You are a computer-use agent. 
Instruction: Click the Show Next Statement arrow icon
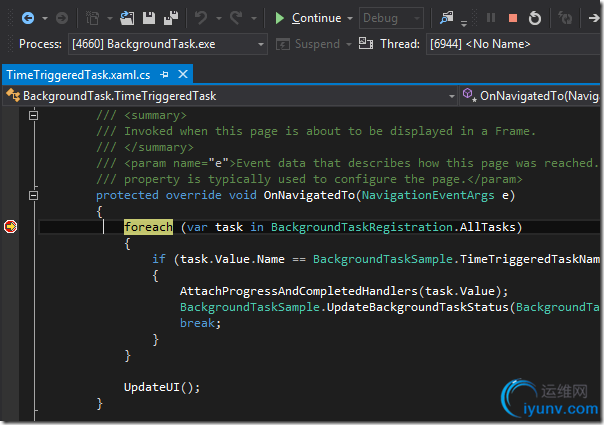point(594,18)
